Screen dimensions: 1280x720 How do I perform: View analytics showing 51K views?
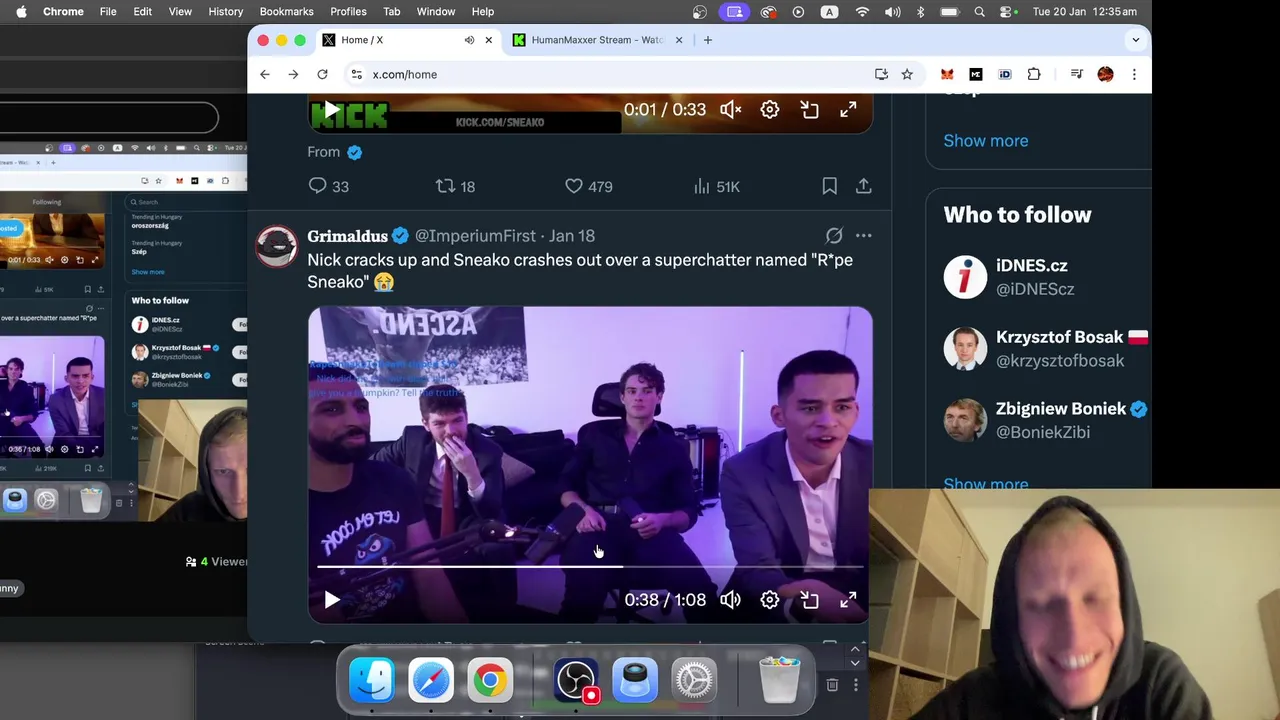(x=716, y=186)
